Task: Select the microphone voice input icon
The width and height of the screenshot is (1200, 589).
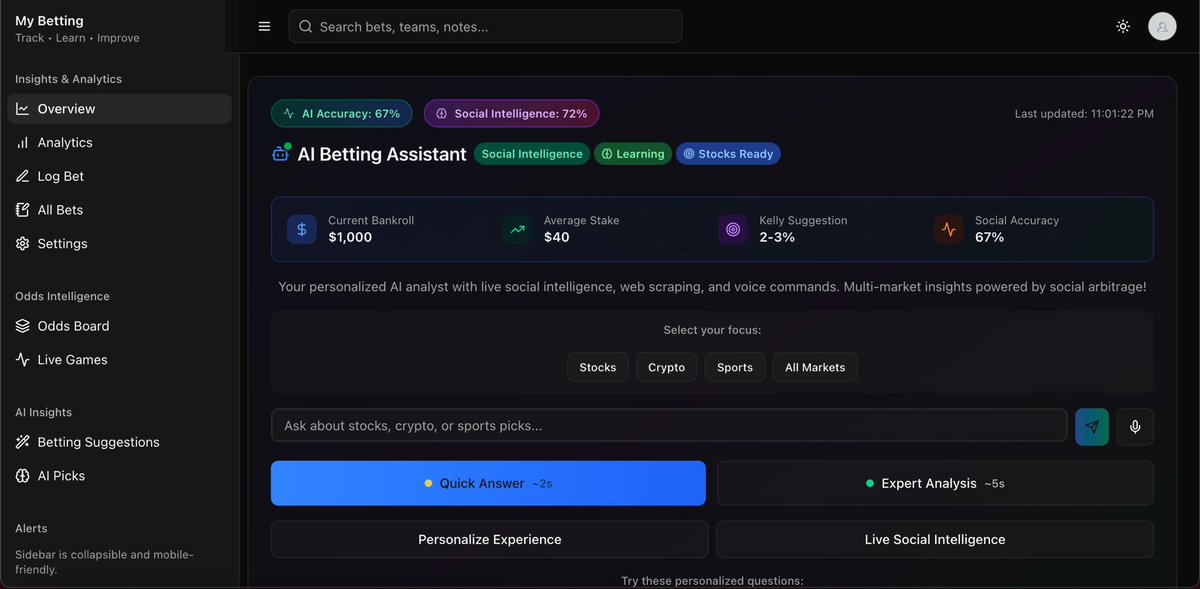Action: [1135, 425]
